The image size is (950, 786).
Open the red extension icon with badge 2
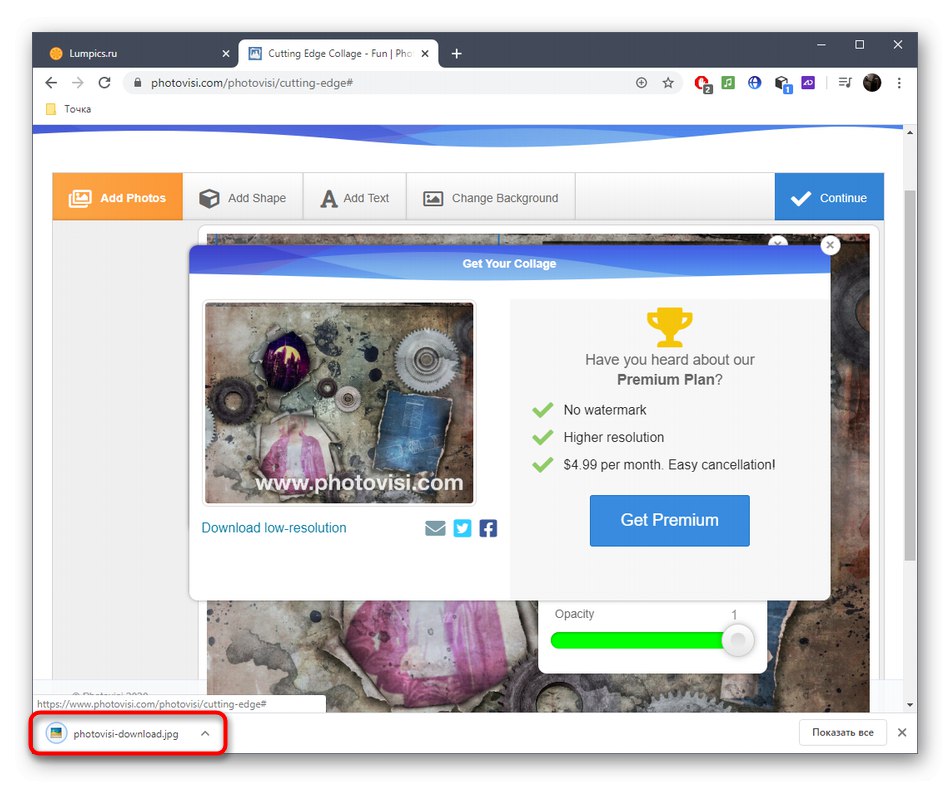[x=703, y=83]
